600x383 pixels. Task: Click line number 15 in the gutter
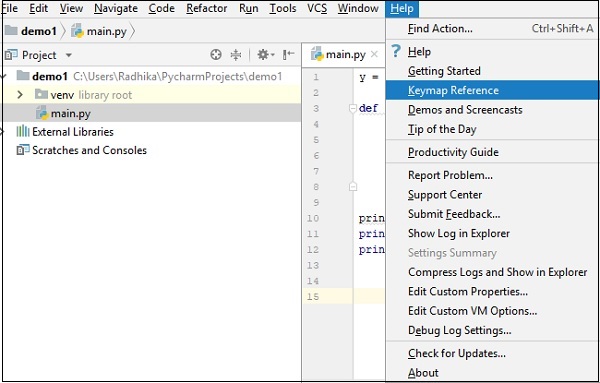[x=313, y=297]
